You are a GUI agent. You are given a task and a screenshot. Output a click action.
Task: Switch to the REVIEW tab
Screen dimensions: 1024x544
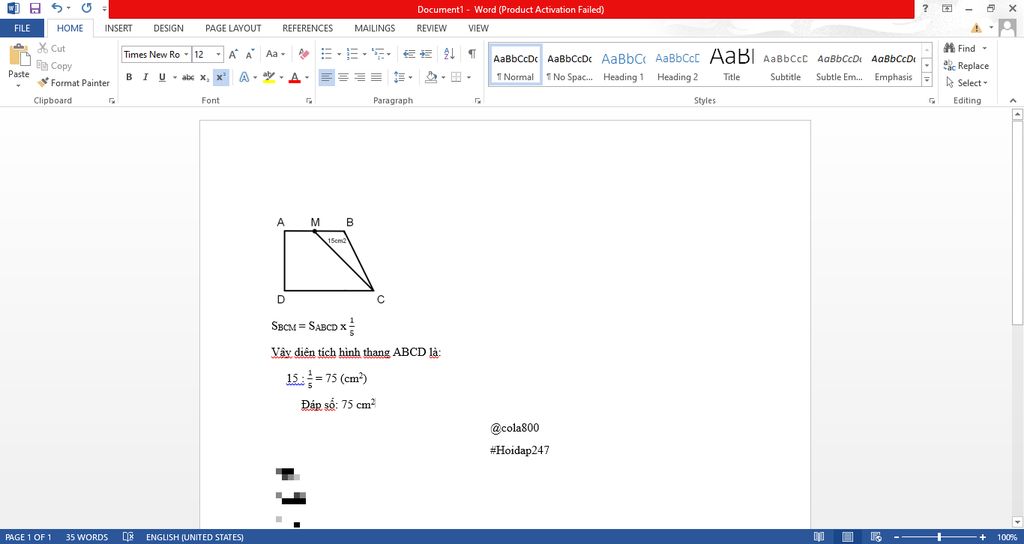point(432,28)
